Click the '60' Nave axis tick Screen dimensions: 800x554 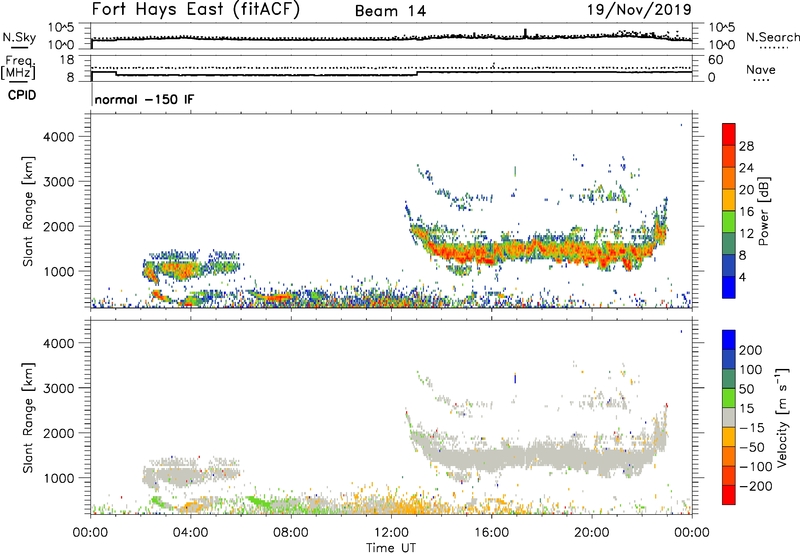tap(715, 60)
